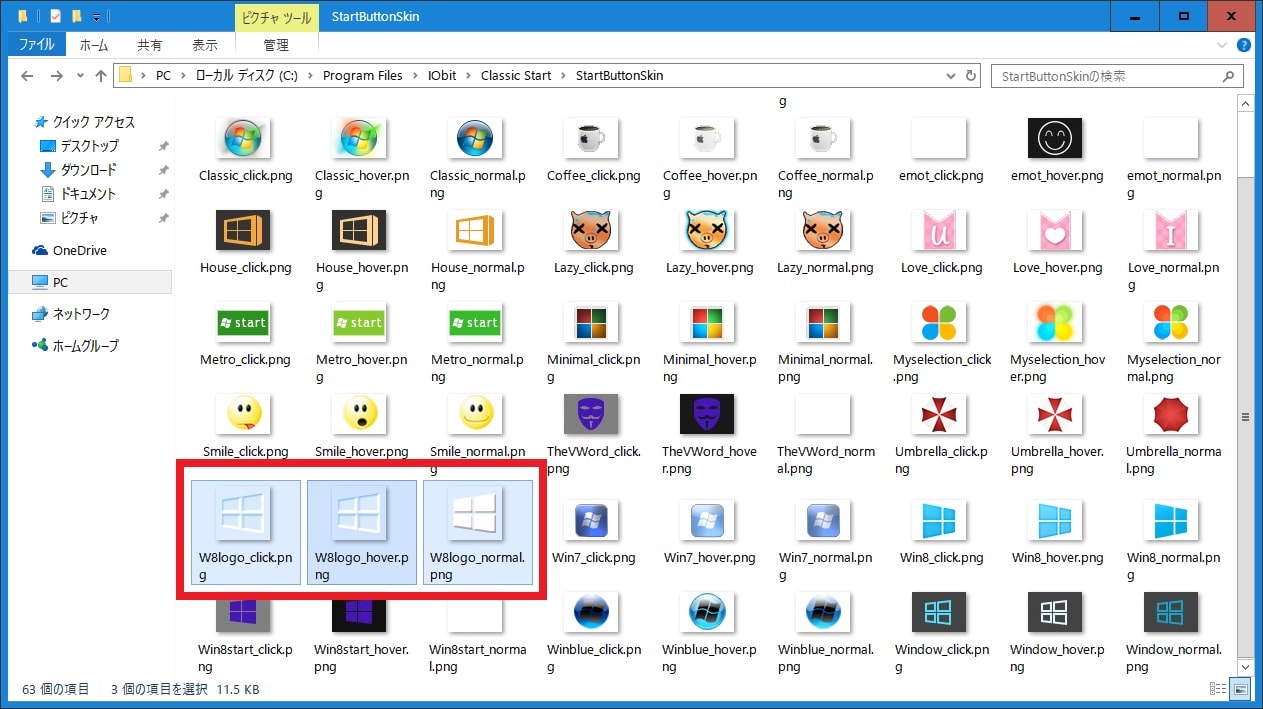Open OneDrive in navigation pane
Screen dimensions: 1263x709
(80, 250)
